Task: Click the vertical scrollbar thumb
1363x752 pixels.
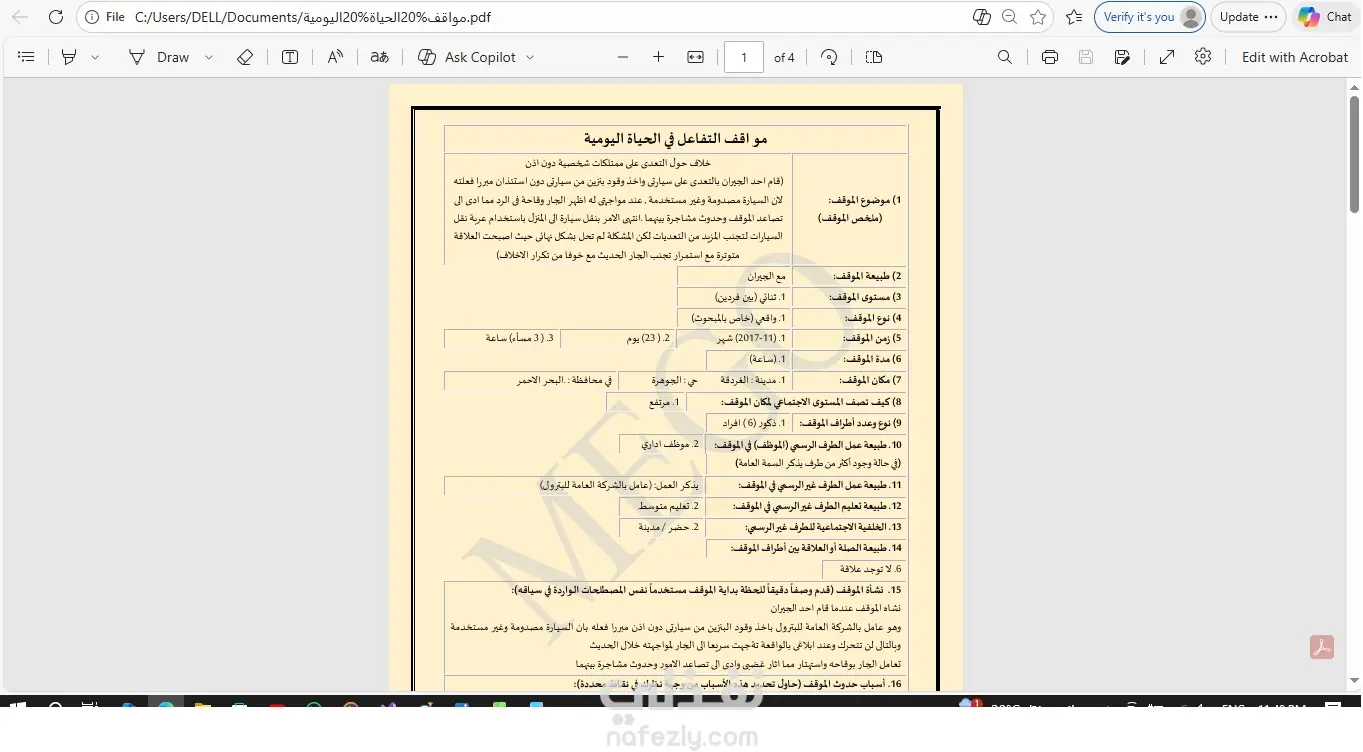Action: pyautogui.click(x=1354, y=154)
